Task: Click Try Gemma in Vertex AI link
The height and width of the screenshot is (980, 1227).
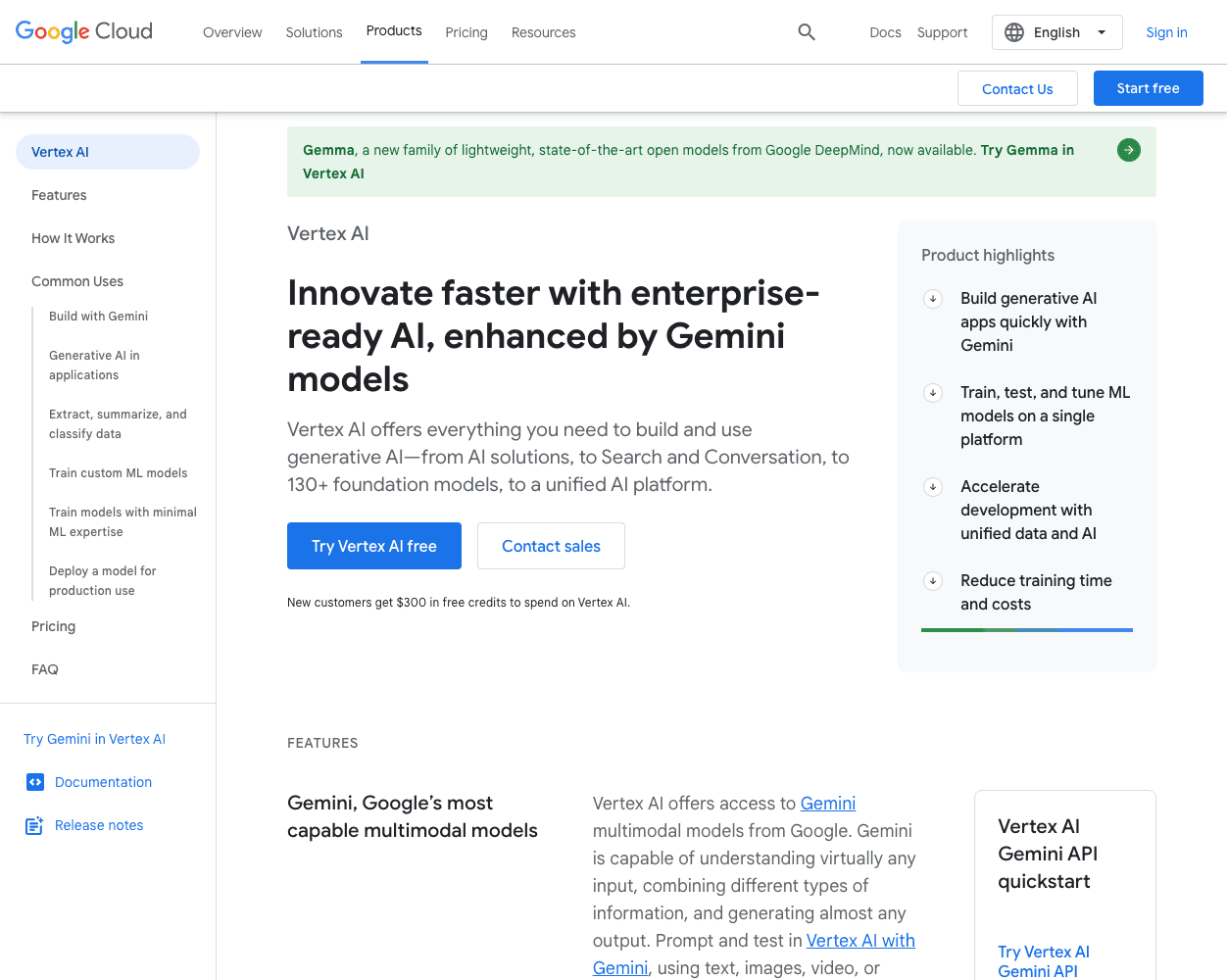Action: click(x=1027, y=150)
